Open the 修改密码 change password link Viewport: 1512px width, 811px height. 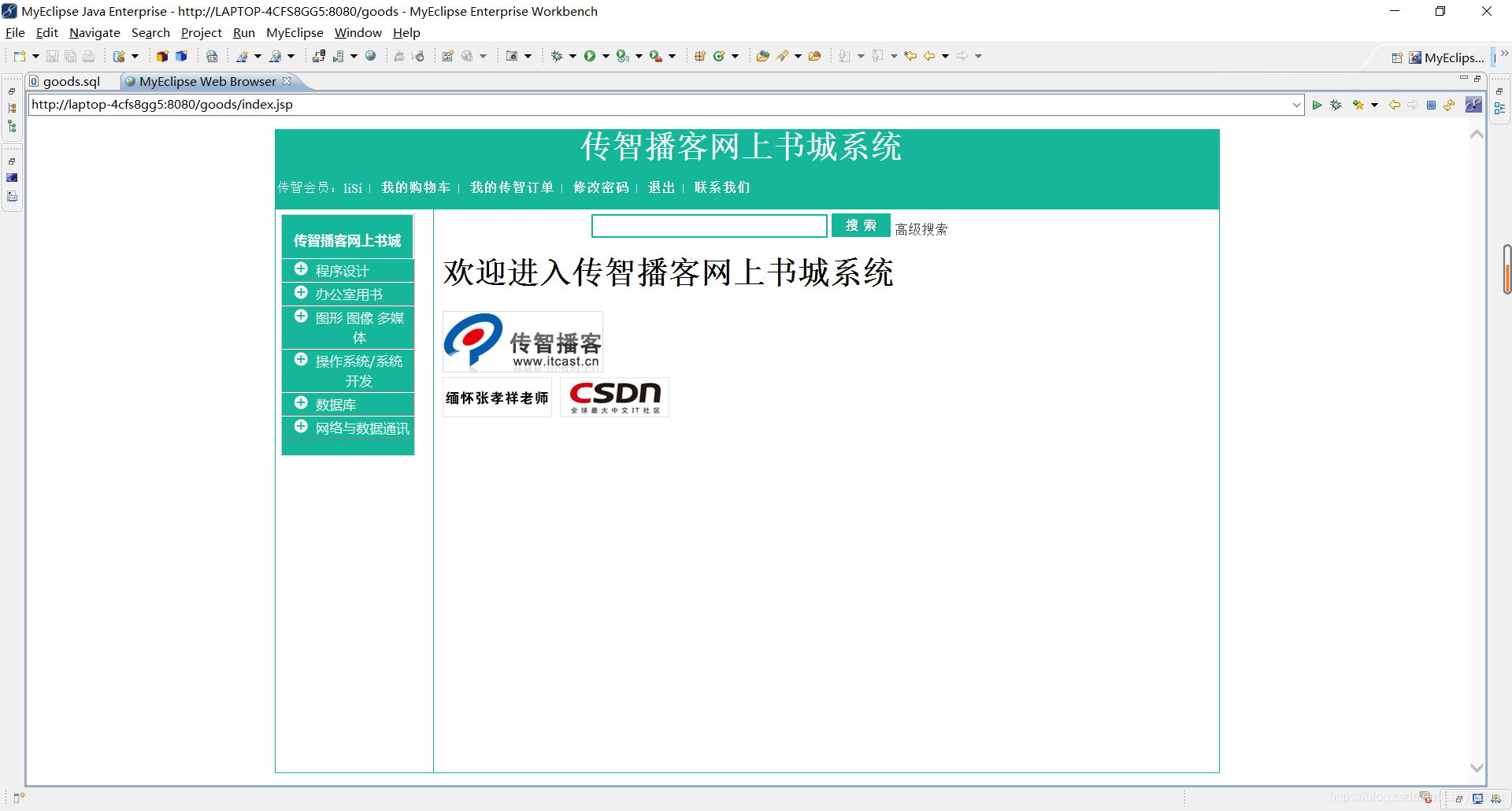[x=601, y=187]
